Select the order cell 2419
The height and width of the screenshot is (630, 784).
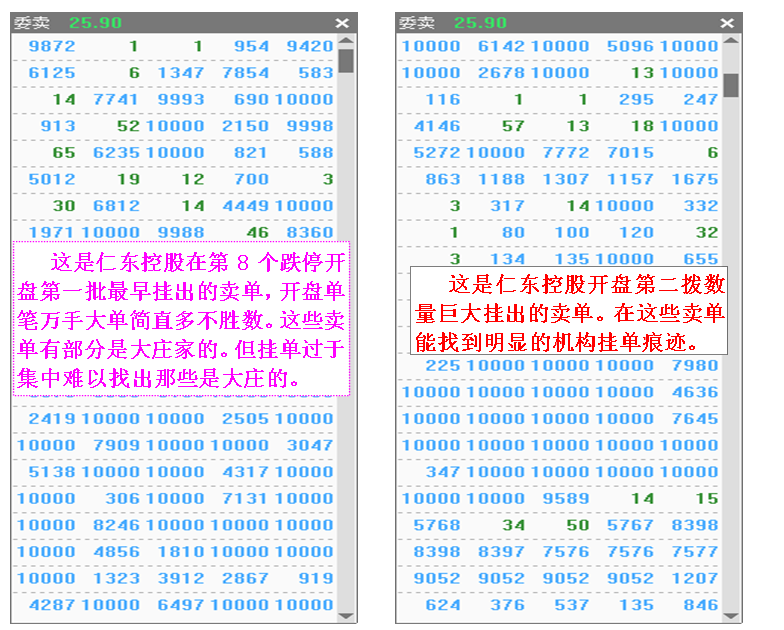[x=52, y=418]
